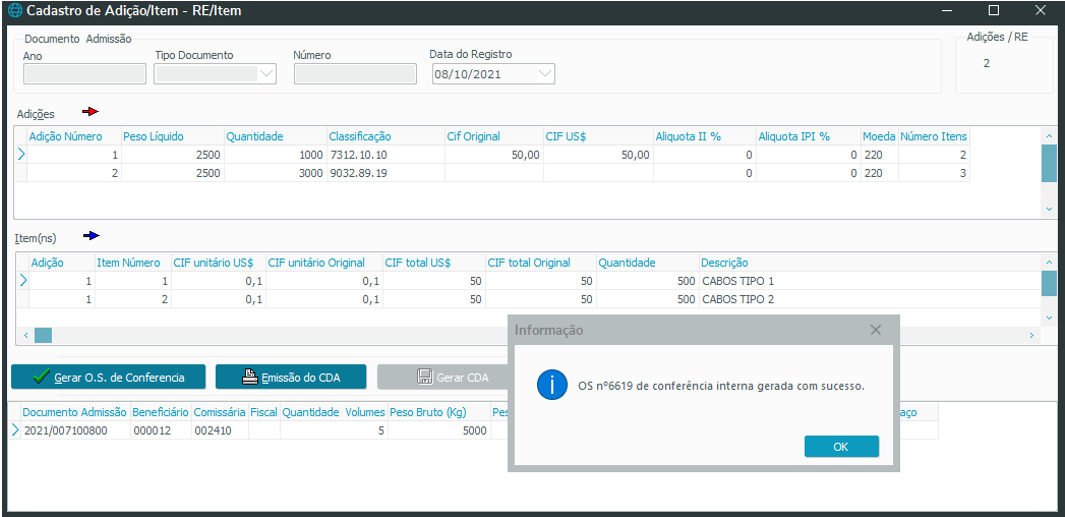Click CIF total Original column header

[541, 262]
